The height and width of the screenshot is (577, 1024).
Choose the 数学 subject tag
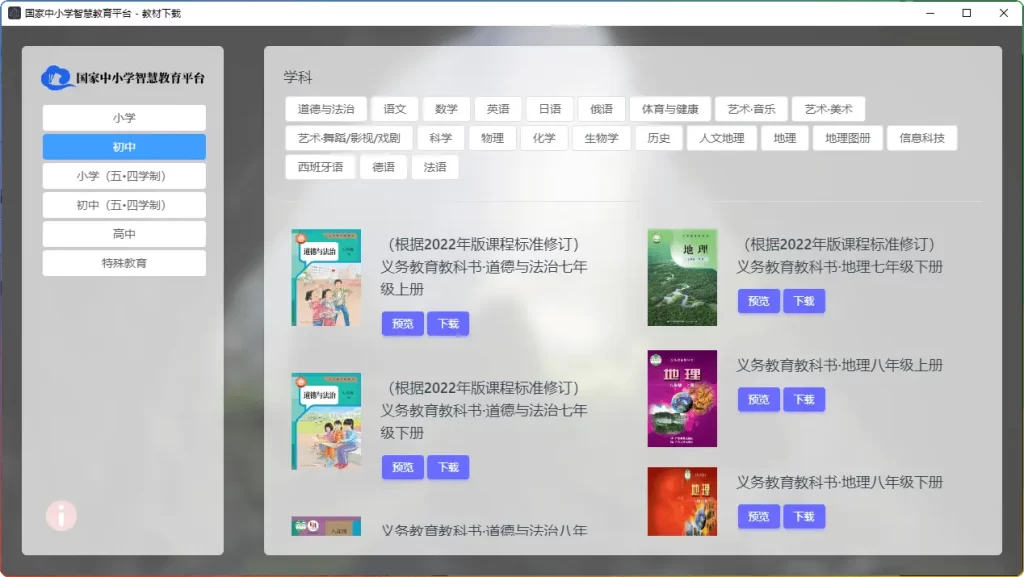[x=446, y=109]
